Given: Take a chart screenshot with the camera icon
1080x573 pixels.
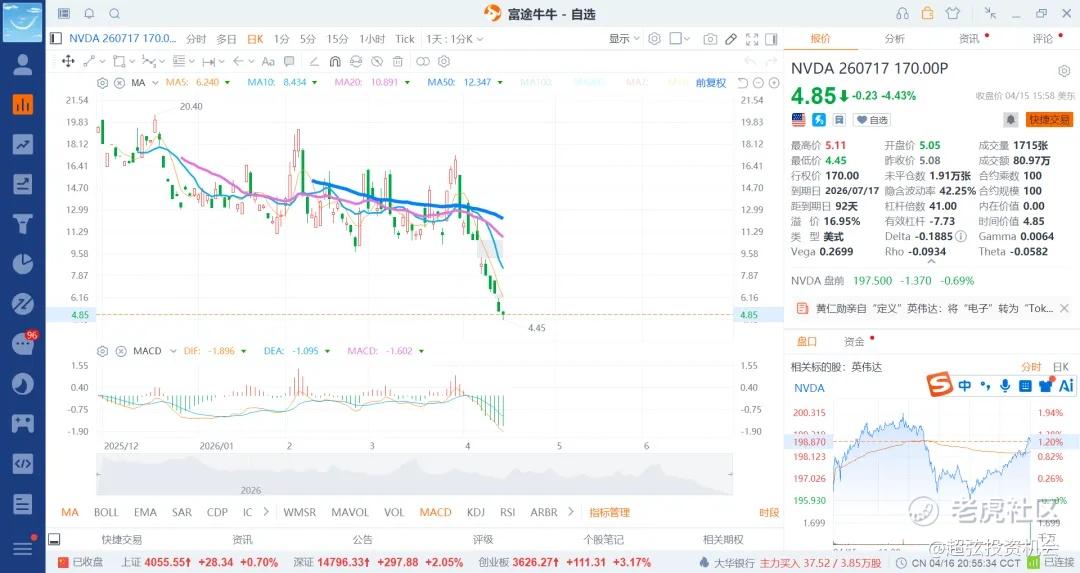Looking at the screenshot, I should [x=709, y=39].
